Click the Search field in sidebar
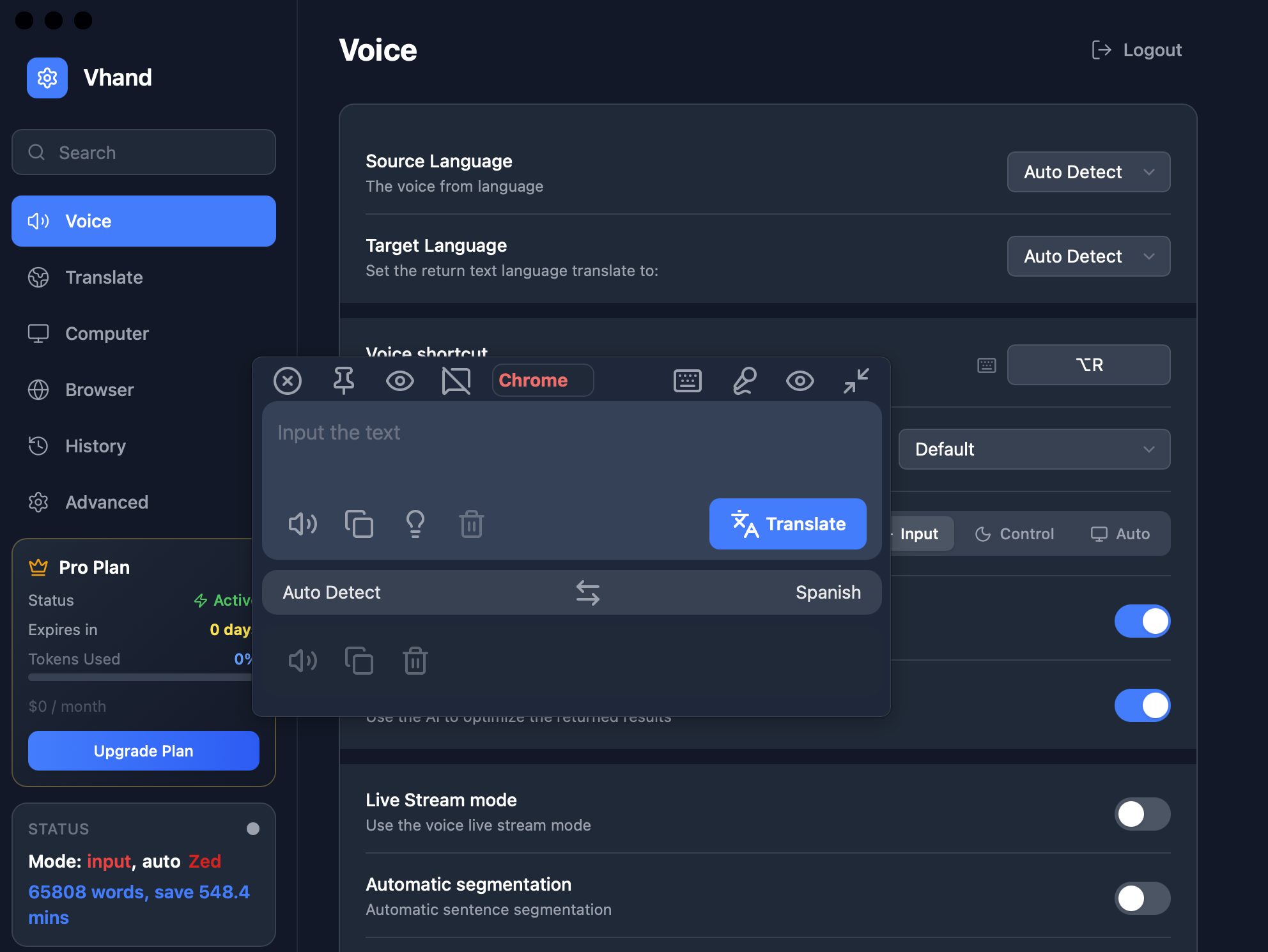Image resolution: width=1268 pixels, height=952 pixels. (x=144, y=153)
